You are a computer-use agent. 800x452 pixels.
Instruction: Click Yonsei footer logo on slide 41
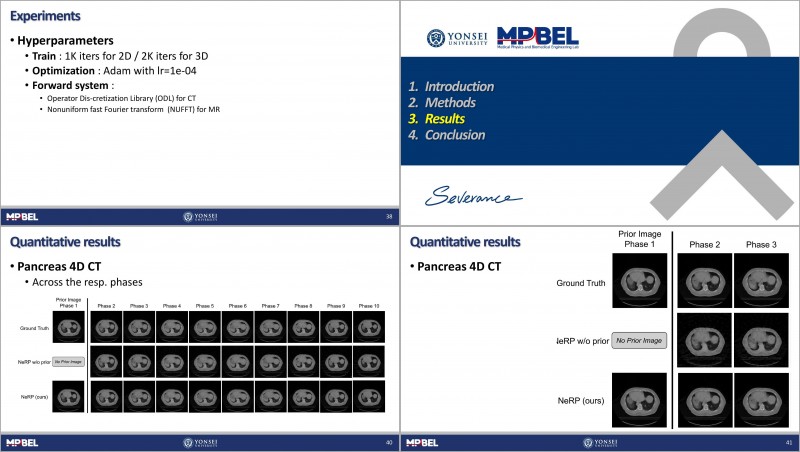tap(600, 443)
